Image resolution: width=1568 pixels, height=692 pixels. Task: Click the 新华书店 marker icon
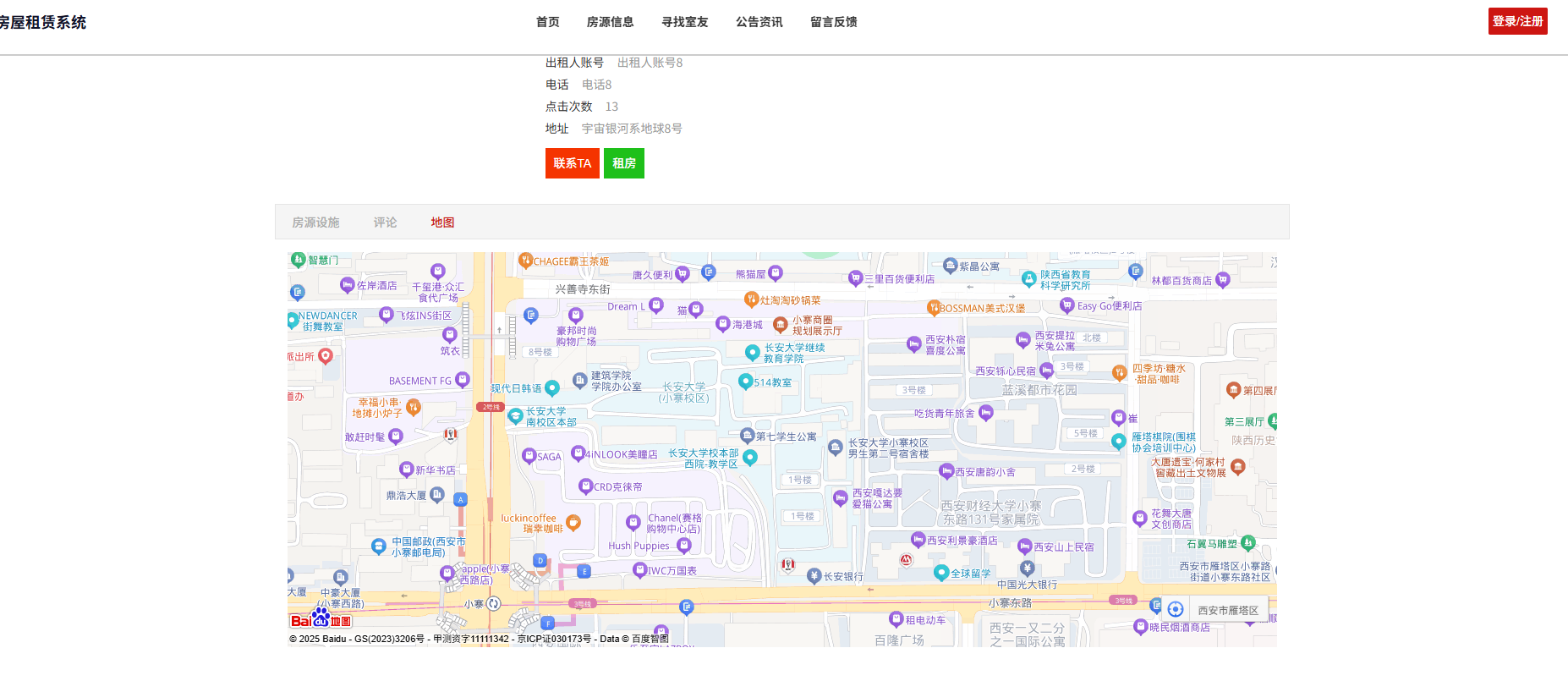coord(406,470)
